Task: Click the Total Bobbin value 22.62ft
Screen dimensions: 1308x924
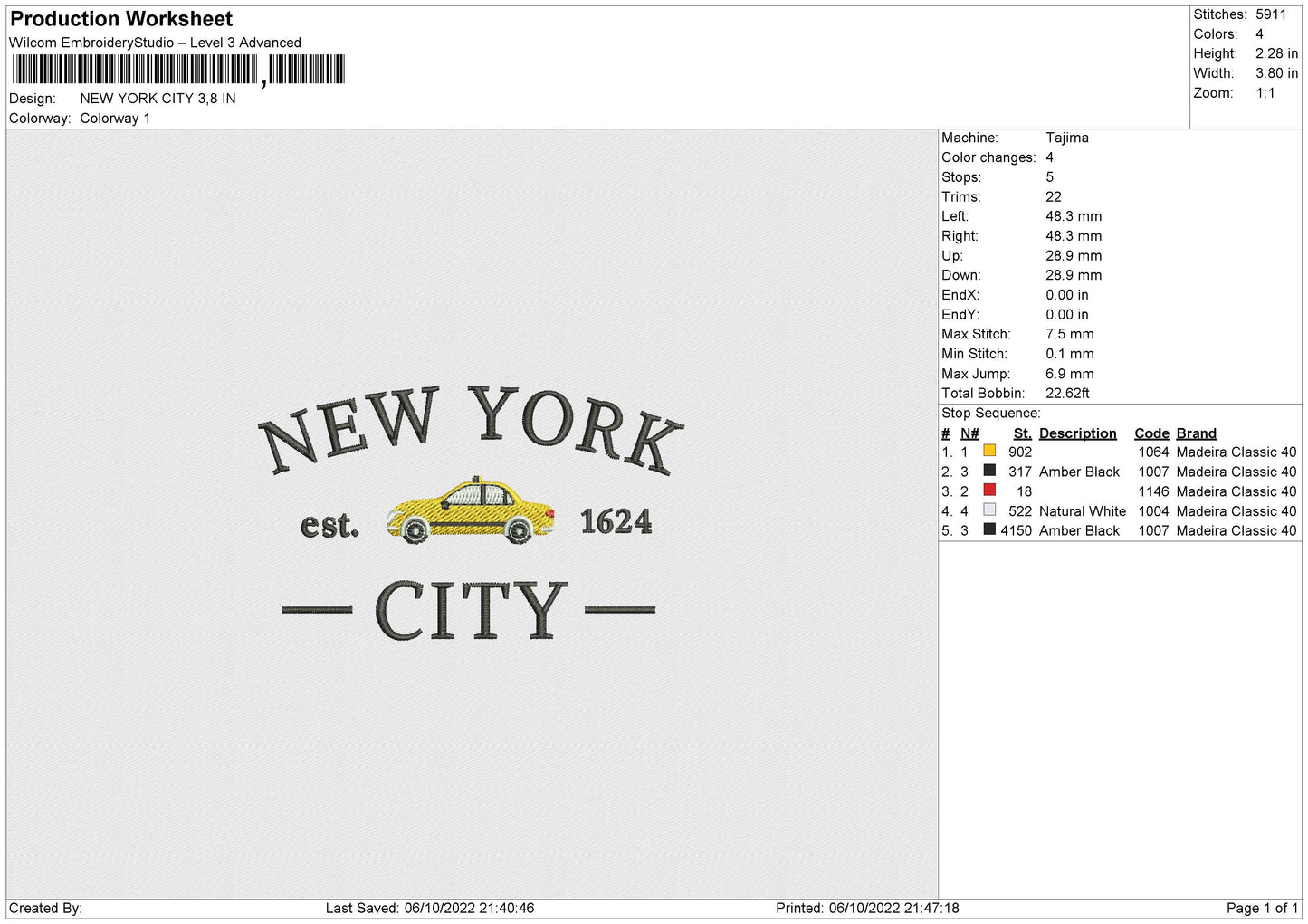Action: pos(1068,394)
